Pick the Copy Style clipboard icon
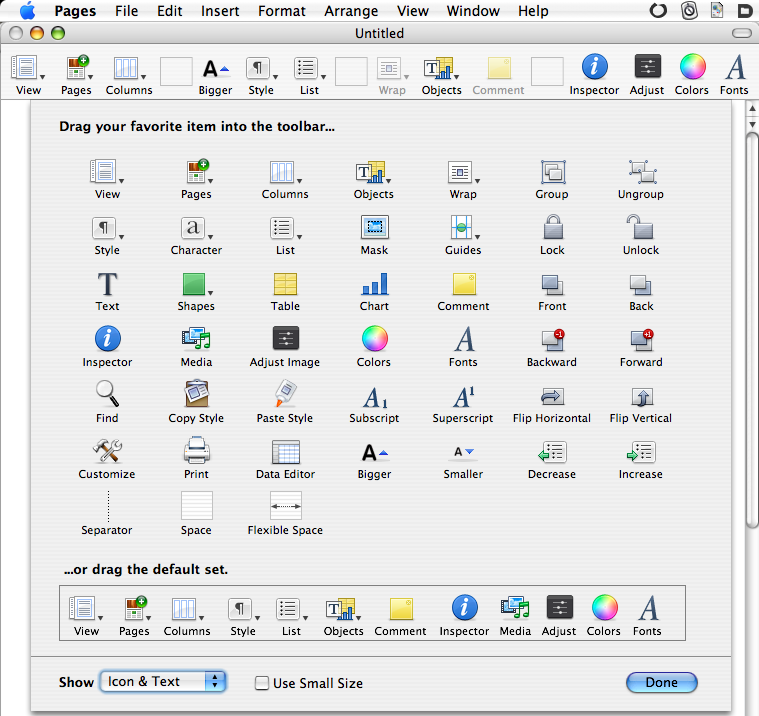759x716 pixels. [x=197, y=394]
